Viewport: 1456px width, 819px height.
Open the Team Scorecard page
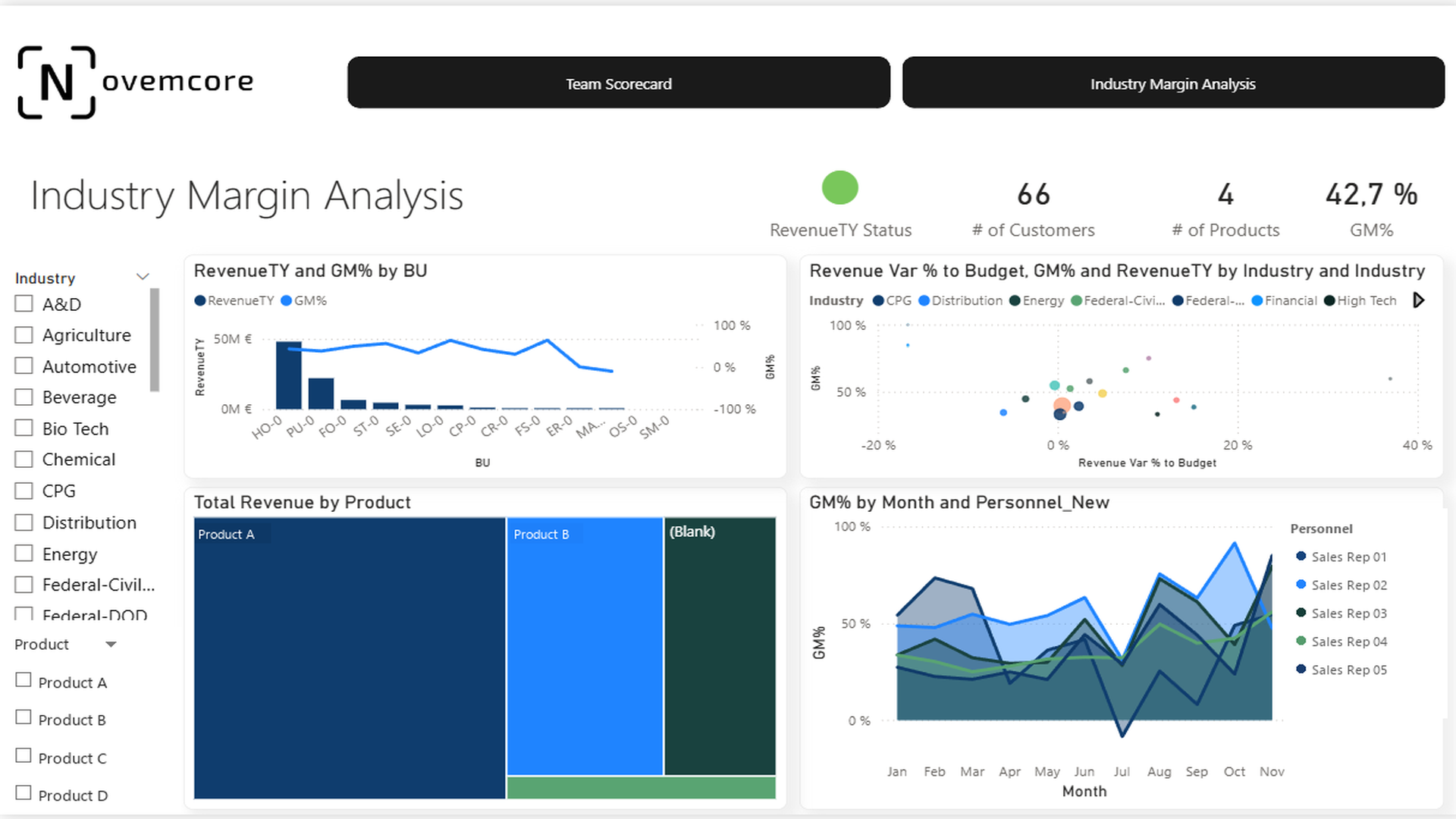(x=619, y=83)
